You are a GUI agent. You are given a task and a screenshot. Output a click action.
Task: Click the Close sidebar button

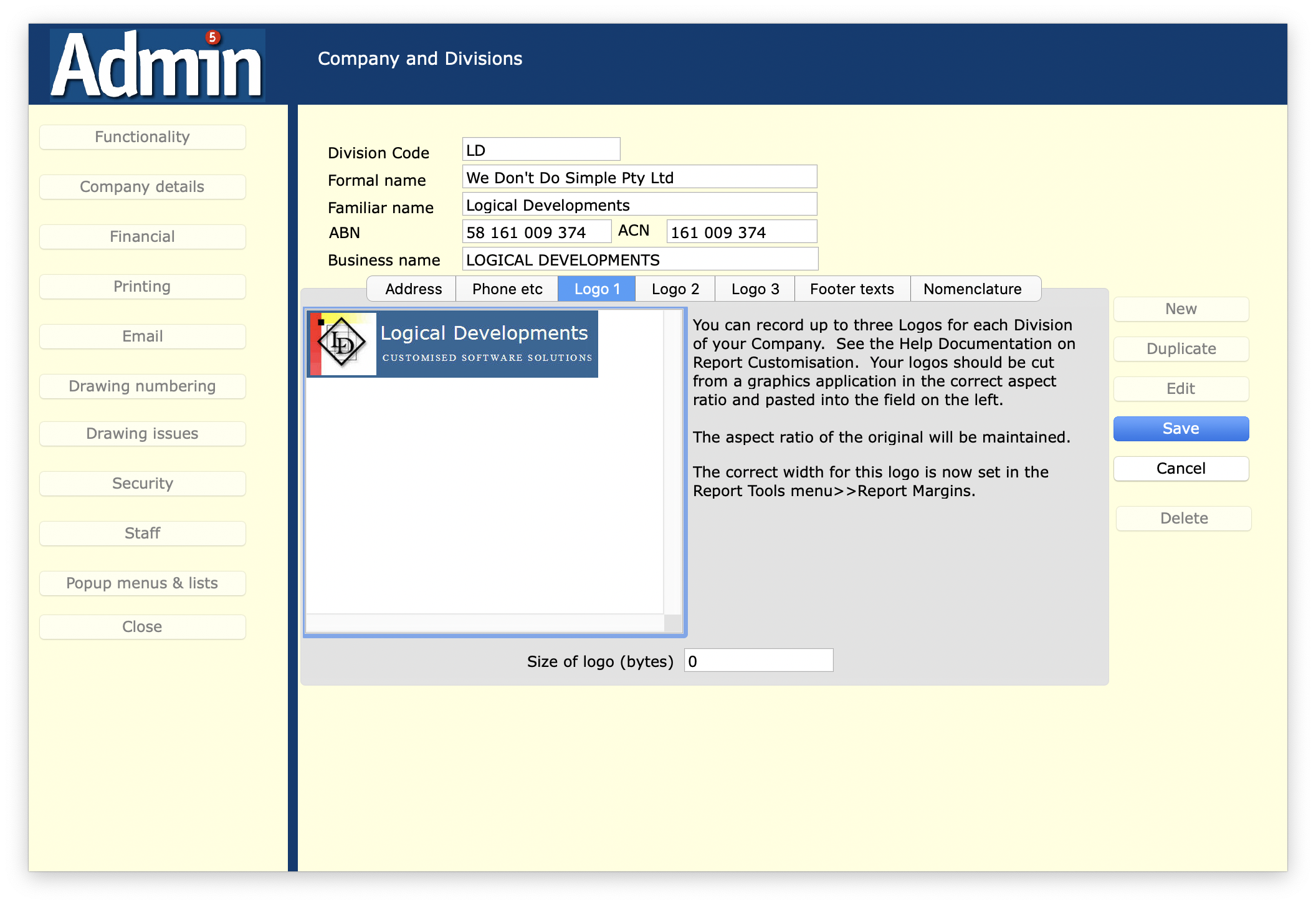pyautogui.click(x=142, y=627)
